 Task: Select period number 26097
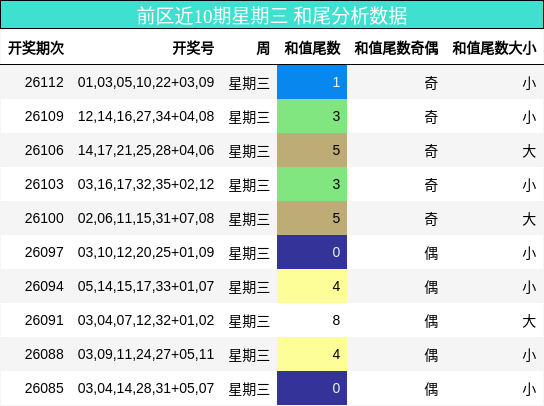(44, 253)
